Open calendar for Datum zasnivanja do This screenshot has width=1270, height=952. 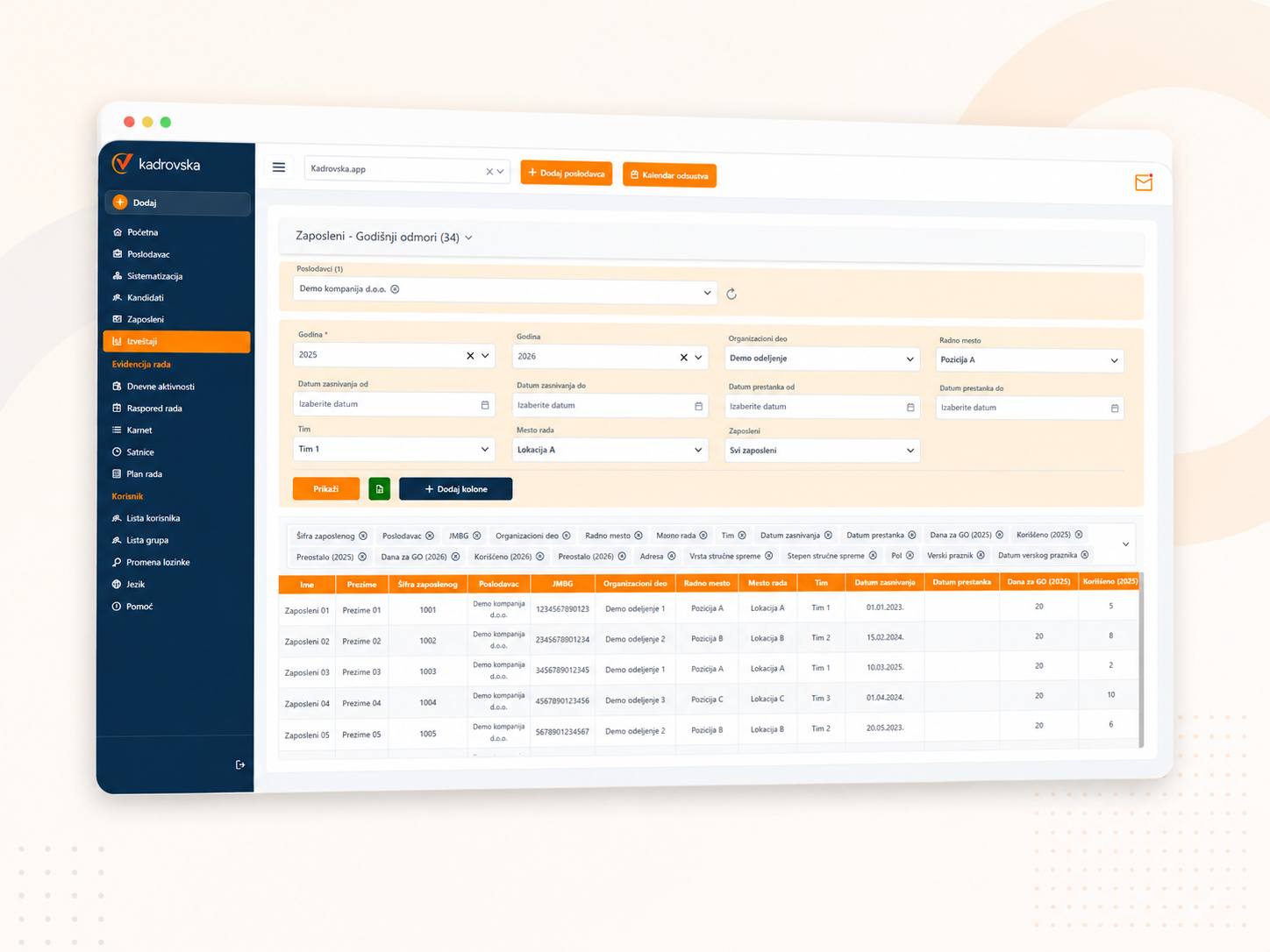pos(699,406)
